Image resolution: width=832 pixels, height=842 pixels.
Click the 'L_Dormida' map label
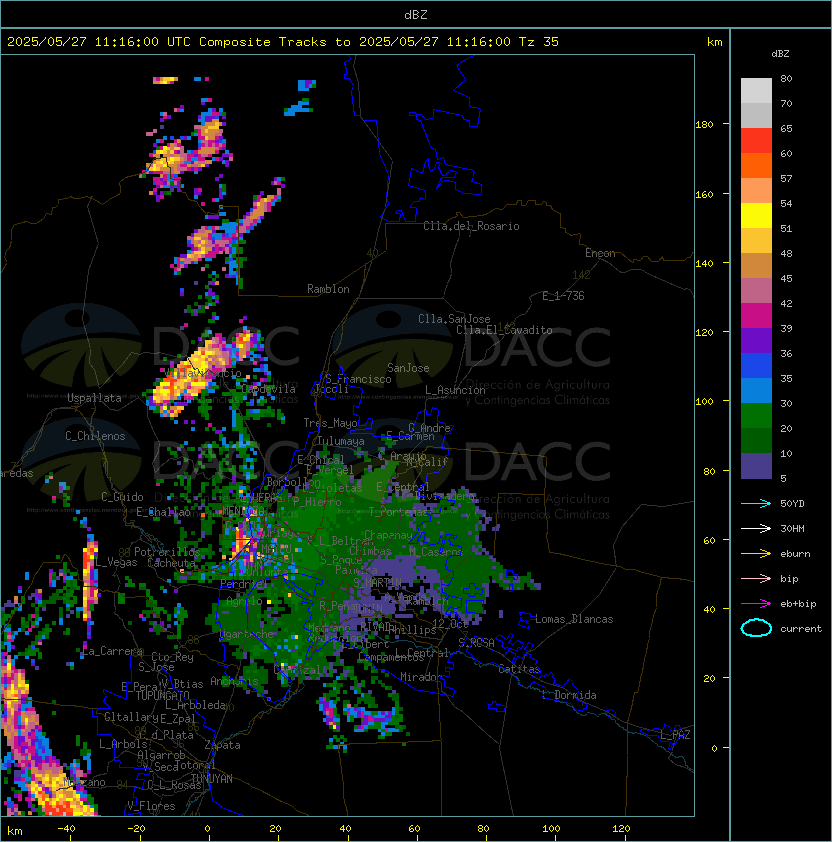[569, 695]
